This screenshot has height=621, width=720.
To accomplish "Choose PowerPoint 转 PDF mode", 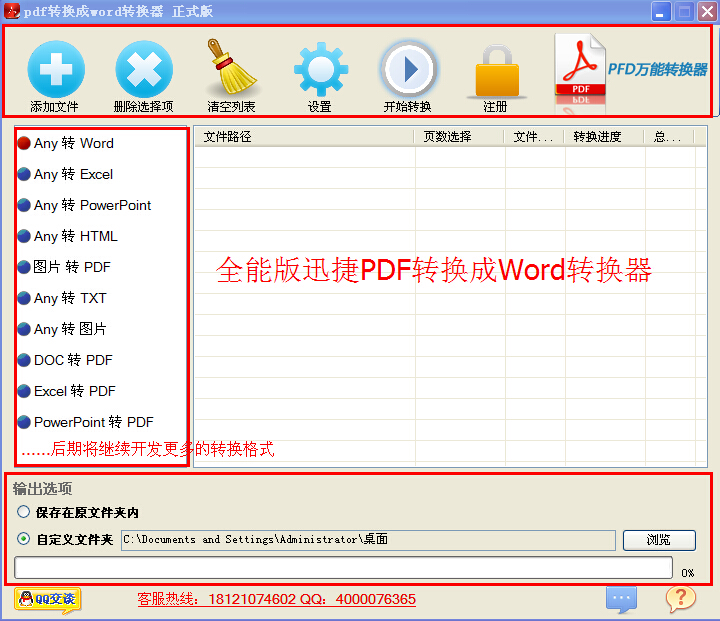I will coord(86,422).
